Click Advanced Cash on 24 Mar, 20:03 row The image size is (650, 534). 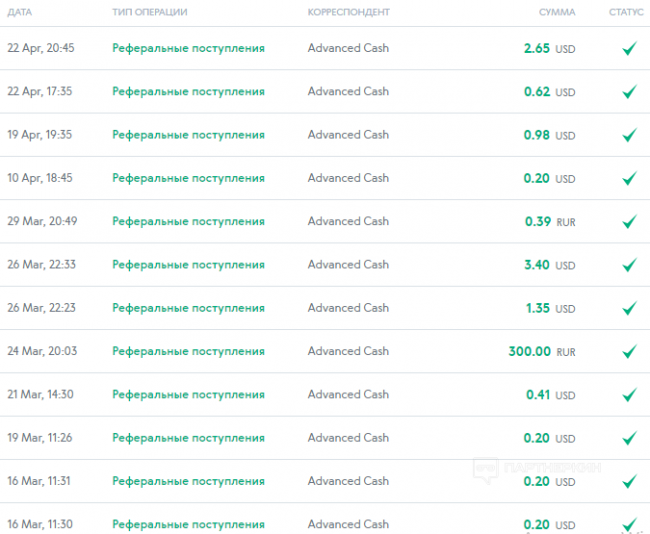348,351
